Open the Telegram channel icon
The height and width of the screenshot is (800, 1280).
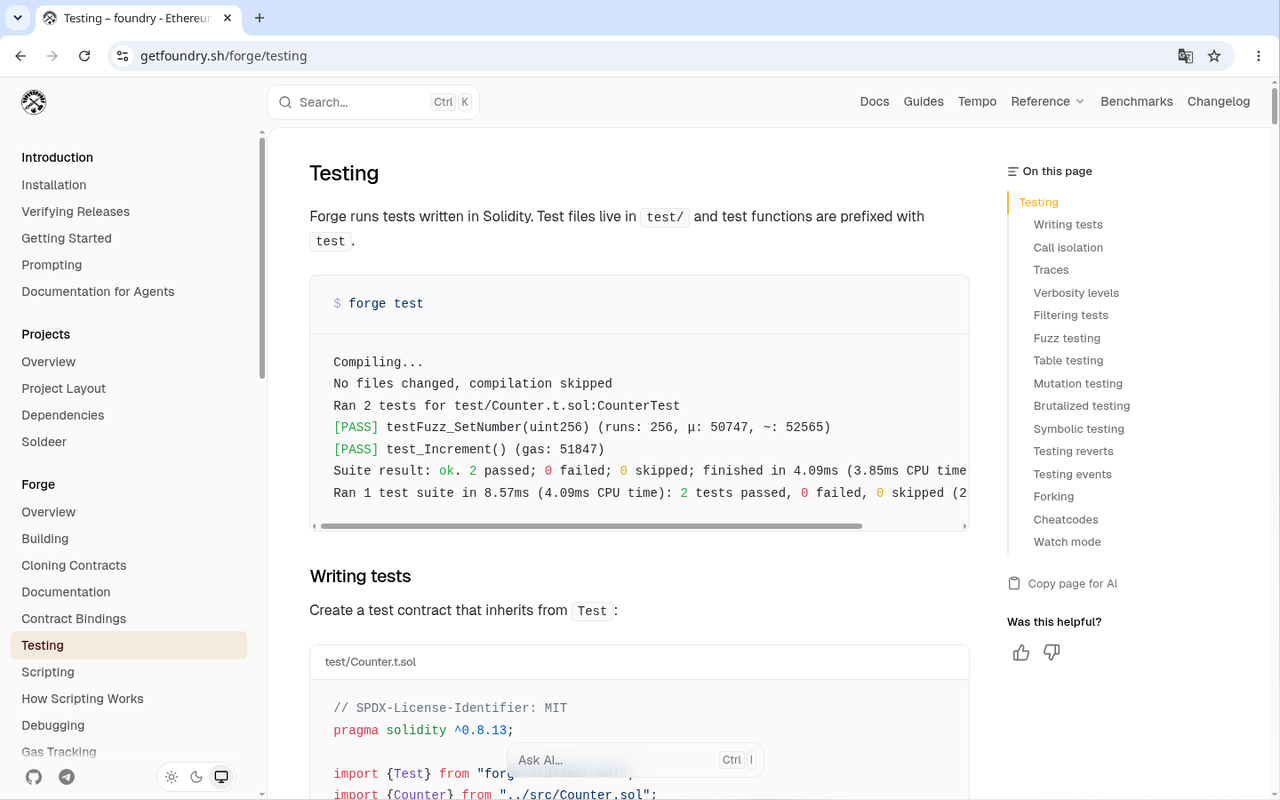67,777
